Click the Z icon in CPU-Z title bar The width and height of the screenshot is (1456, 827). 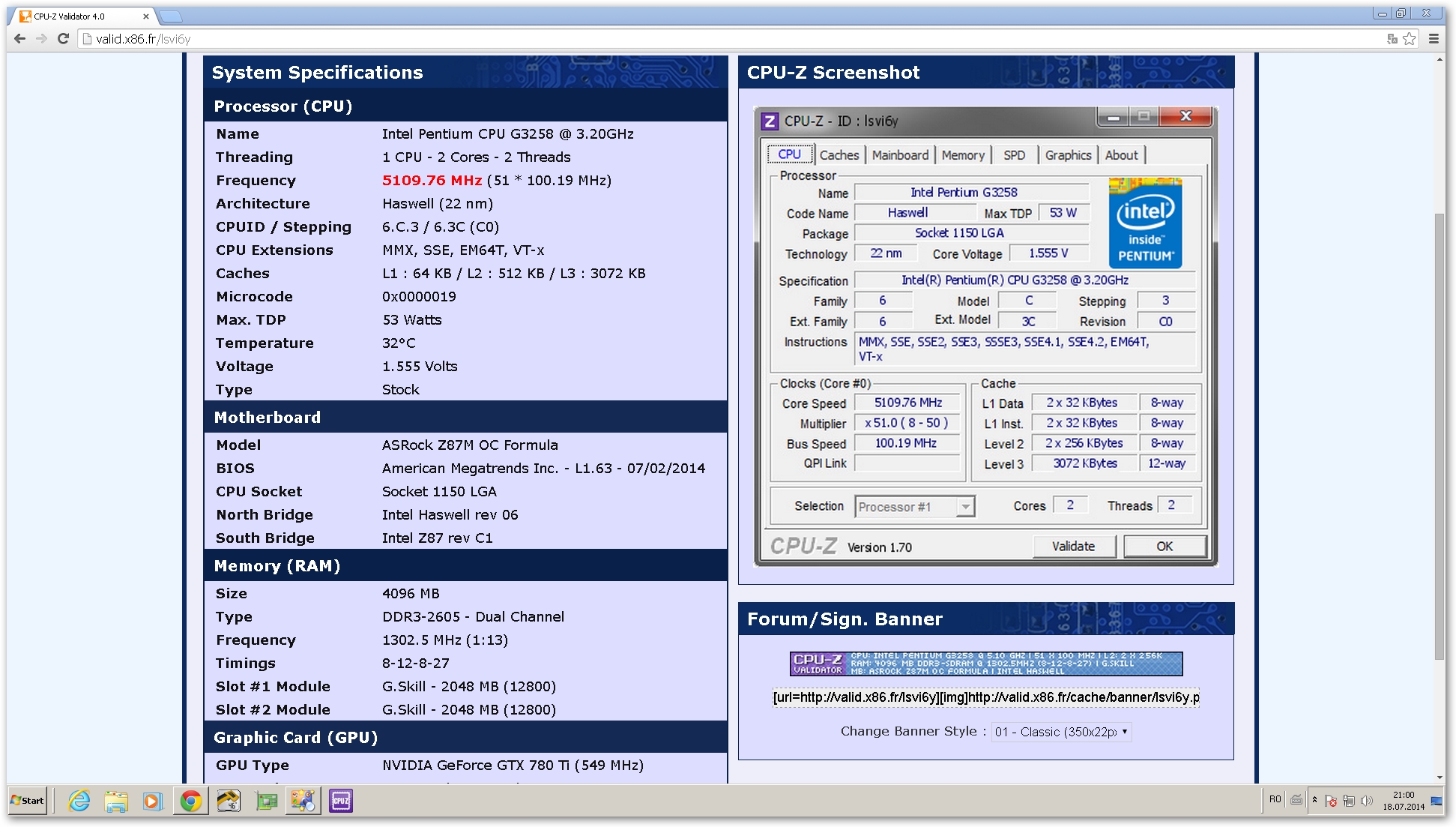[770, 121]
